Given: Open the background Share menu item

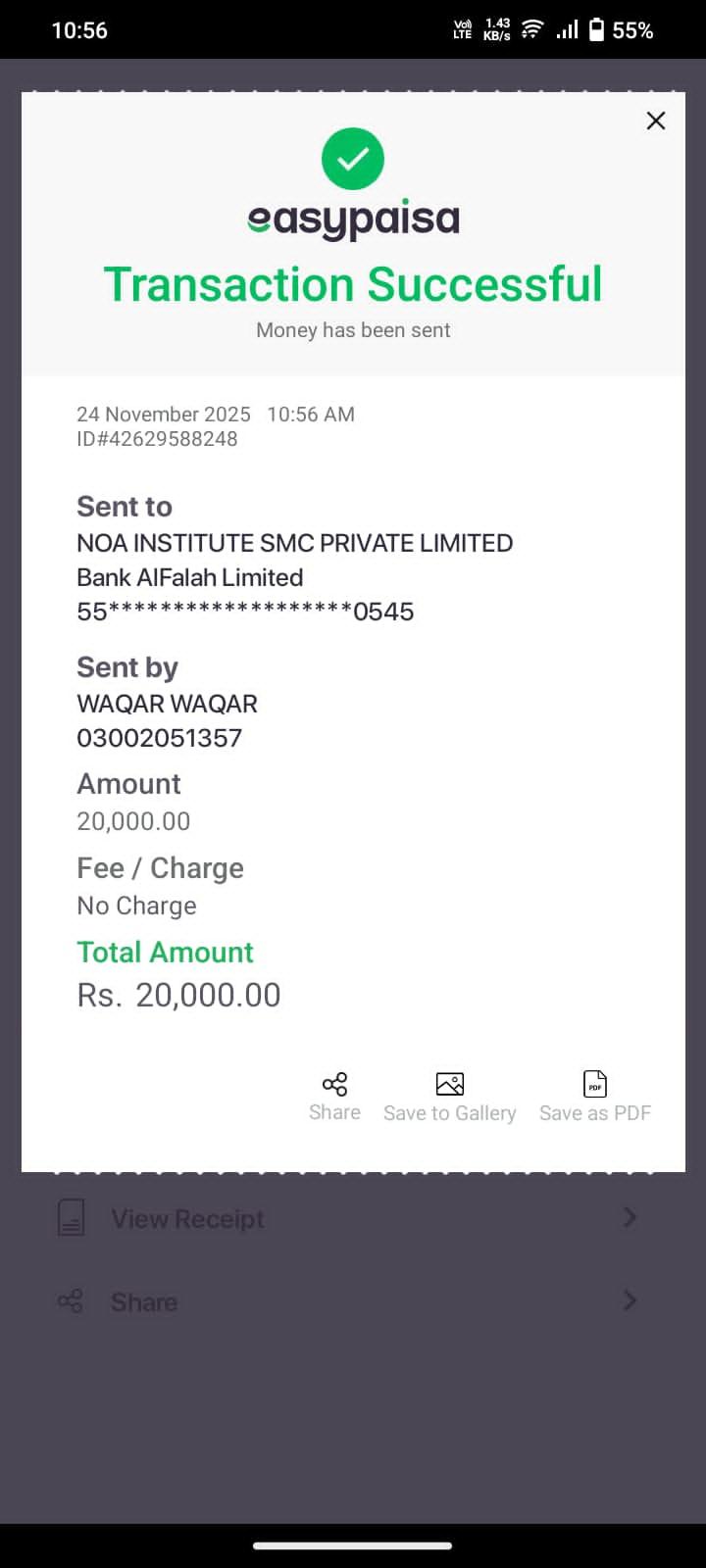Looking at the screenshot, I should (144, 1302).
